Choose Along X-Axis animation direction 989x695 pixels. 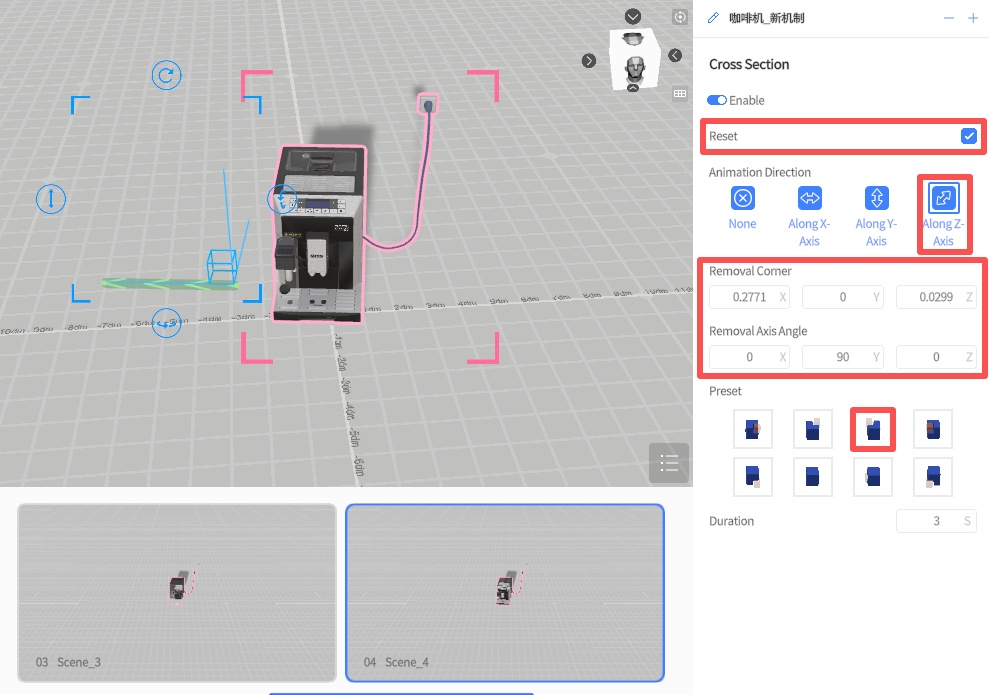point(809,198)
